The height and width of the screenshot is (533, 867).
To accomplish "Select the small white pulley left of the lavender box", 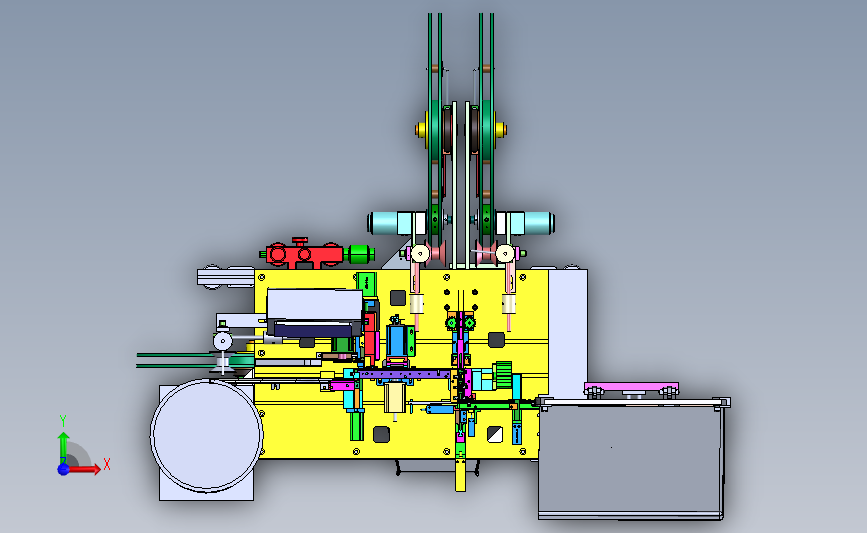I will pyautogui.click(x=223, y=340).
